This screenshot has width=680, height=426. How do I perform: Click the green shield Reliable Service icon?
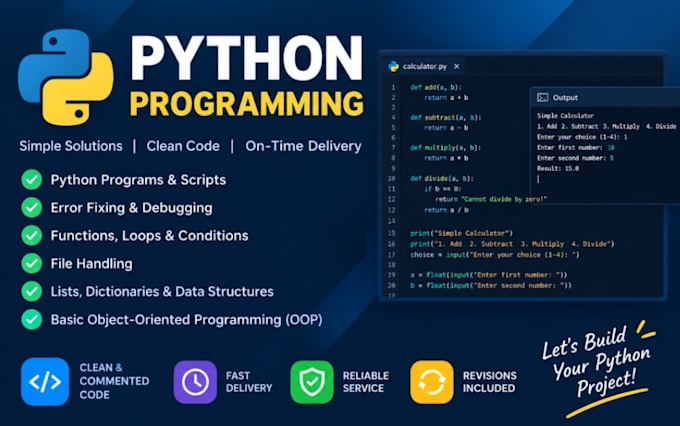312,382
